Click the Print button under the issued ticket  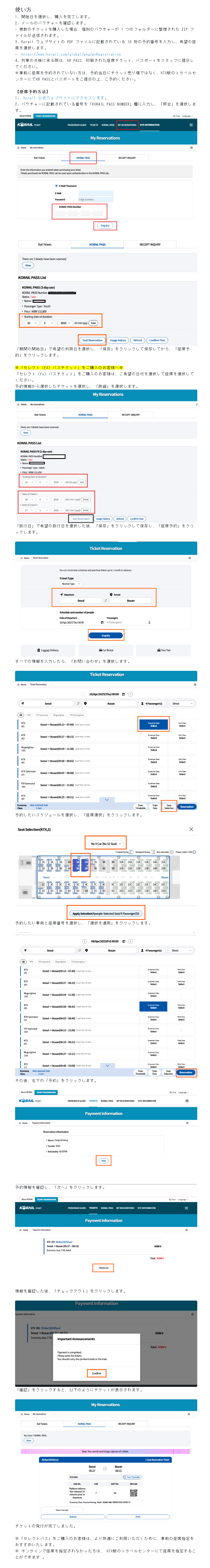tap(138, 1516)
